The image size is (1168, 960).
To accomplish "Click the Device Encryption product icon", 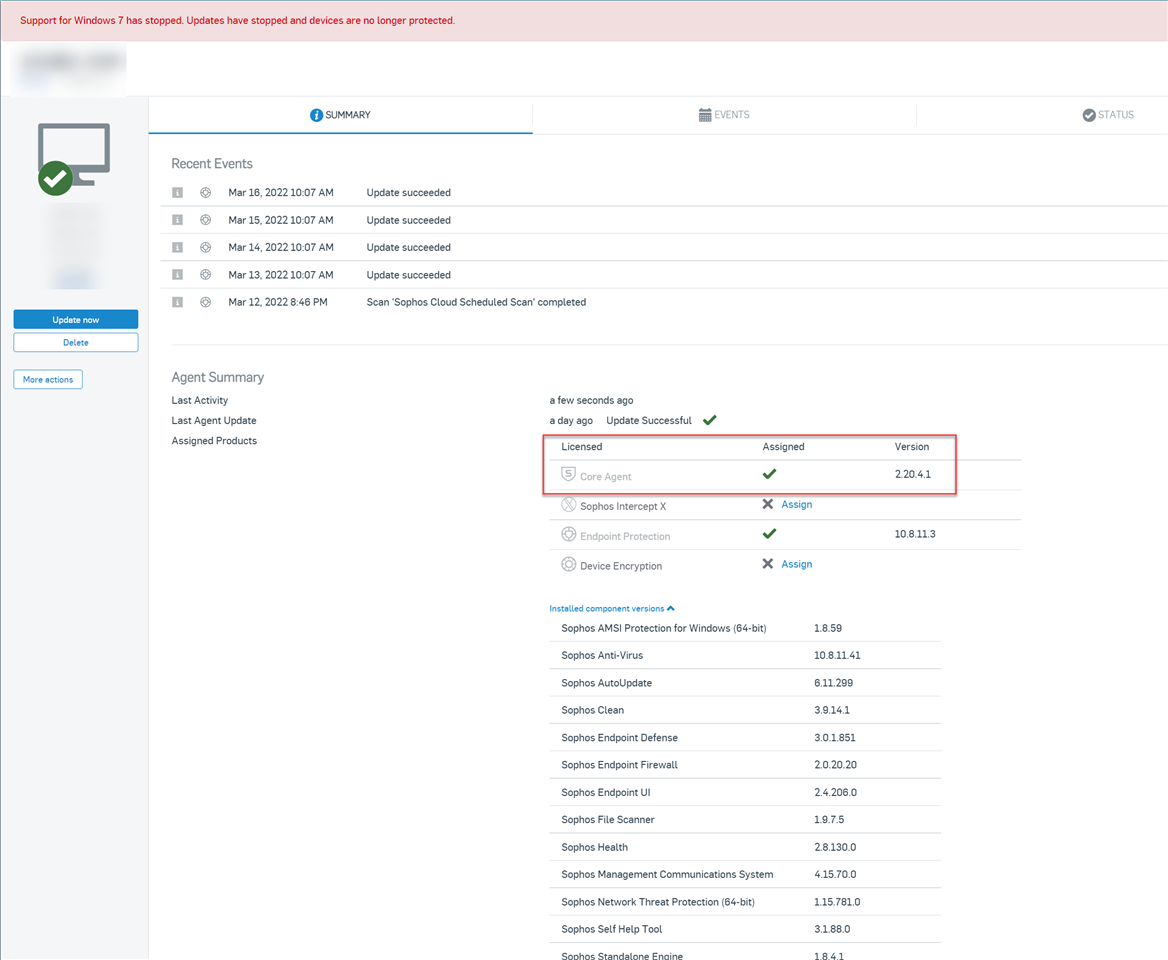I will tap(568, 565).
